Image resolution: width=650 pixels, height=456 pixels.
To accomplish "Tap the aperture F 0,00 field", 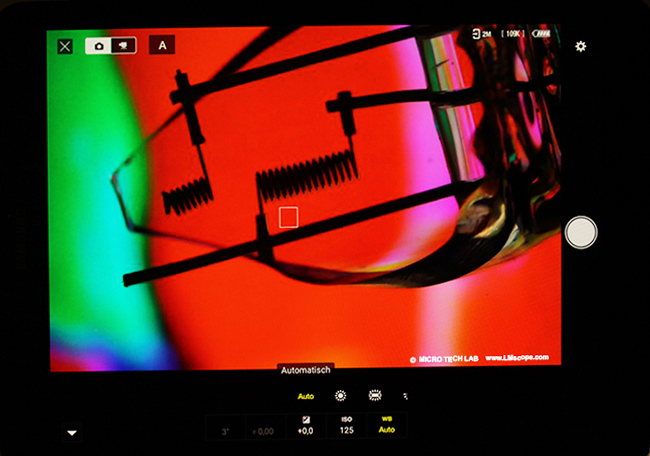I will point(266,431).
